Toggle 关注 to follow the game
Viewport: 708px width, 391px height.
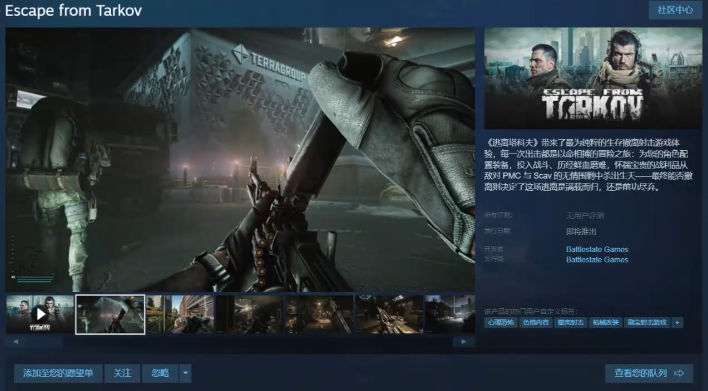point(122,373)
